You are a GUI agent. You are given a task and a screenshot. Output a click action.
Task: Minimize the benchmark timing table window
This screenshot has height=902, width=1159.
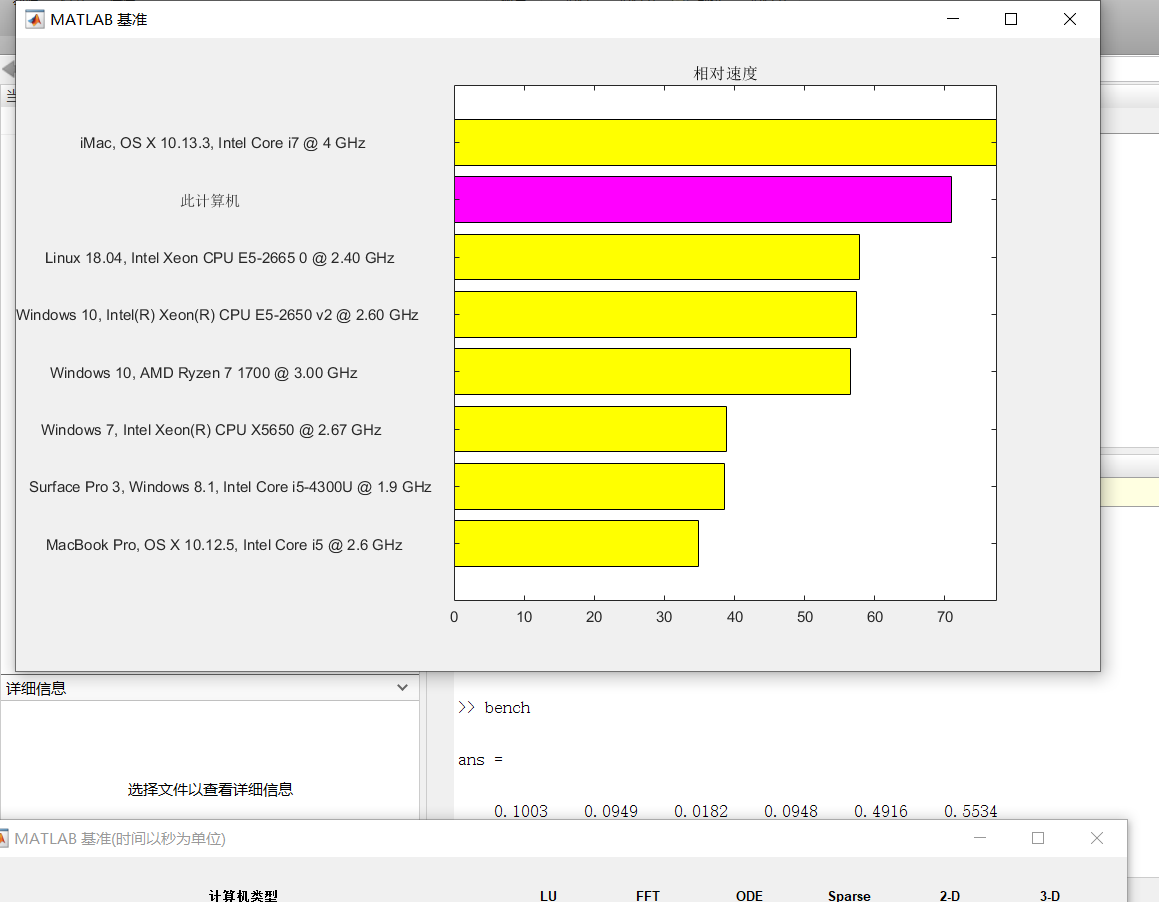coord(980,838)
